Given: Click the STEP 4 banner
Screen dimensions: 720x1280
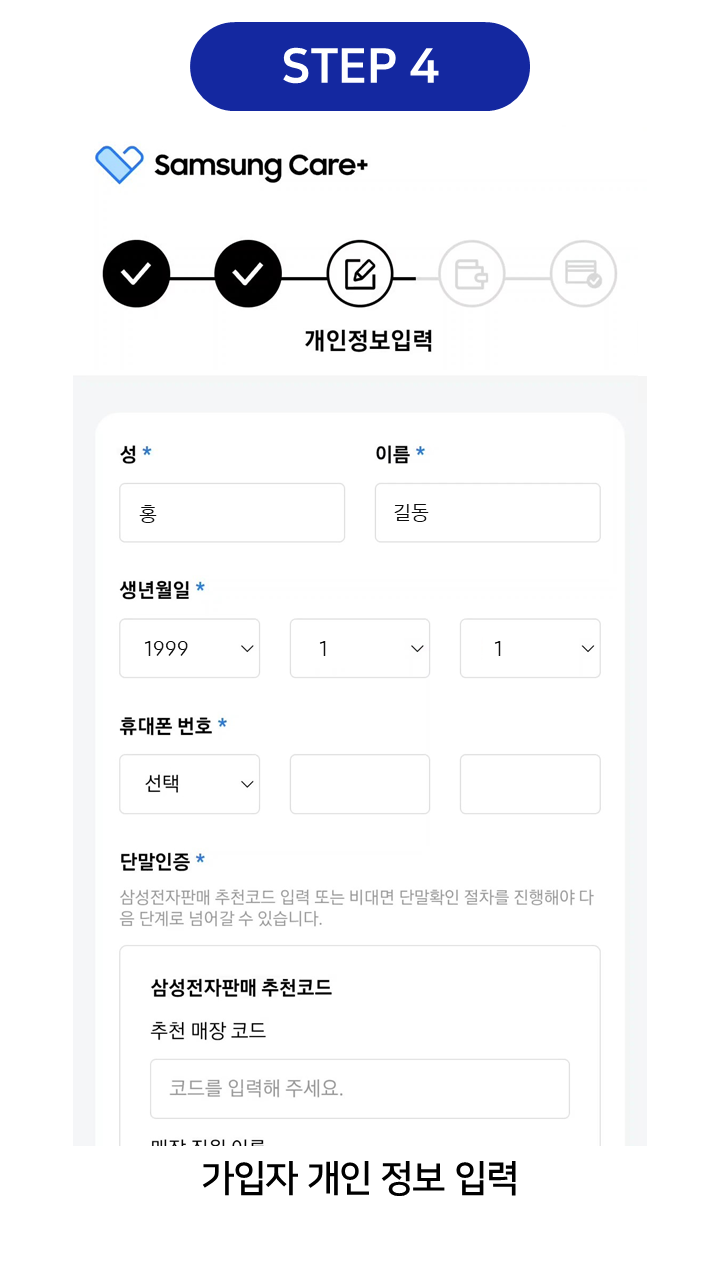Looking at the screenshot, I should pos(360,67).
